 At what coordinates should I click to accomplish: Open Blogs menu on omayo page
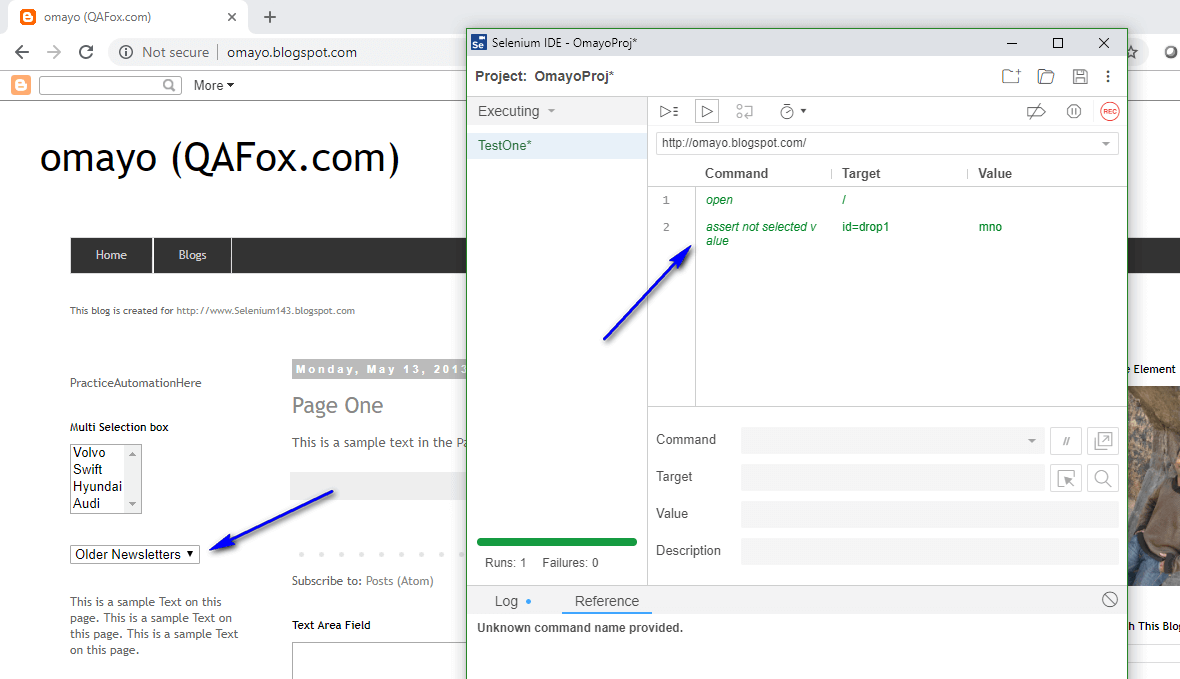pyautogui.click(x=193, y=255)
